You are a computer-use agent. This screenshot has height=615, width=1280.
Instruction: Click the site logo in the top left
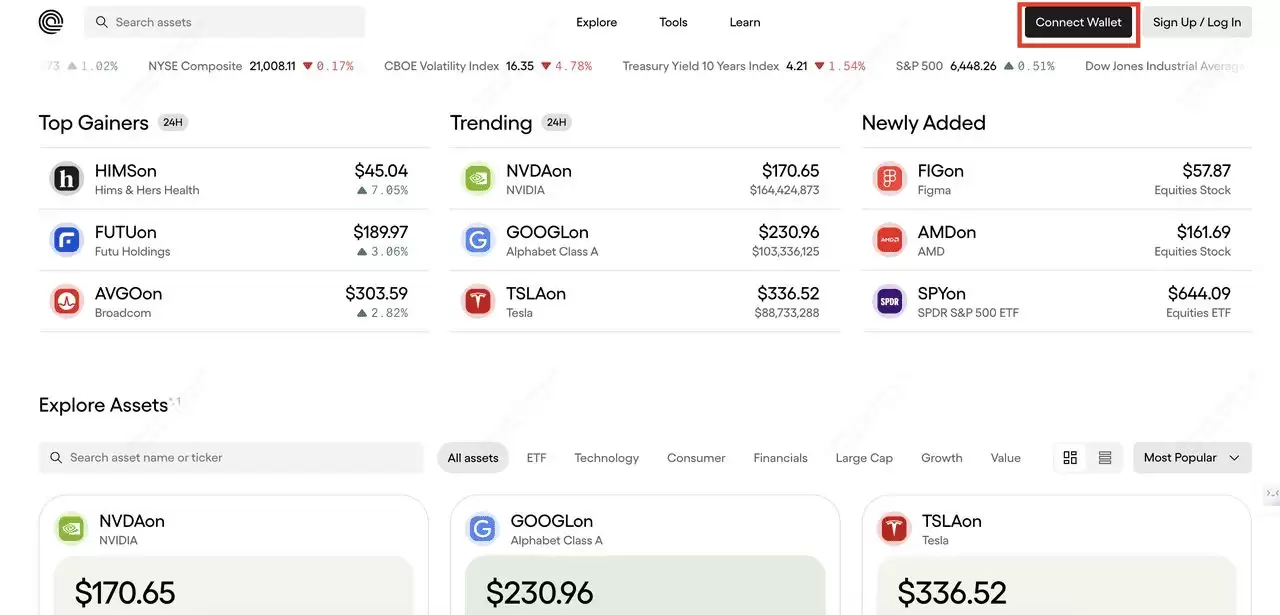coord(49,21)
